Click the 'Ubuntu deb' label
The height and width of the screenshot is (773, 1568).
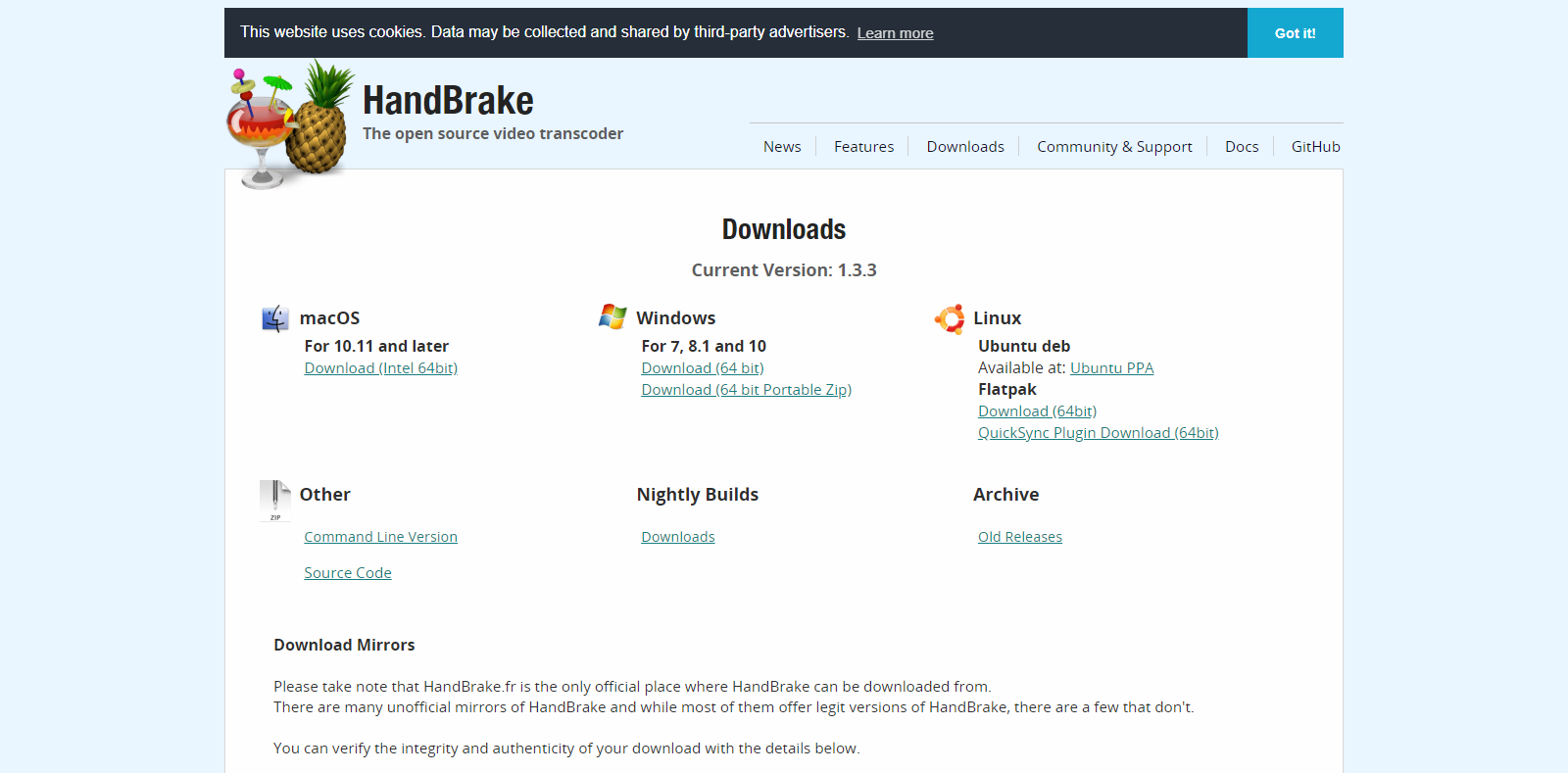1024,346
